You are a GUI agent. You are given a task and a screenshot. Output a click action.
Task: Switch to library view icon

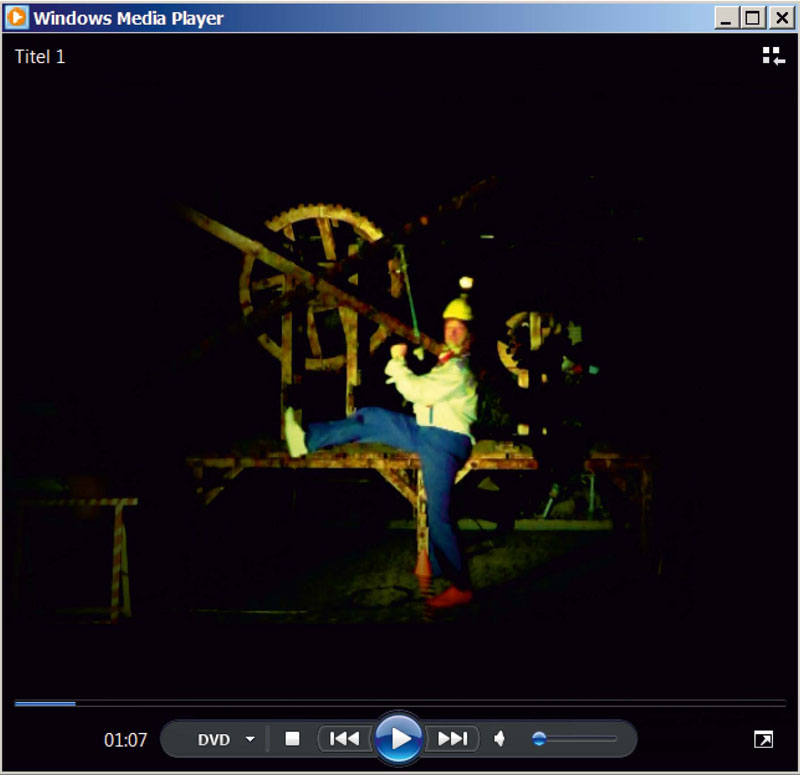point(773,56)
